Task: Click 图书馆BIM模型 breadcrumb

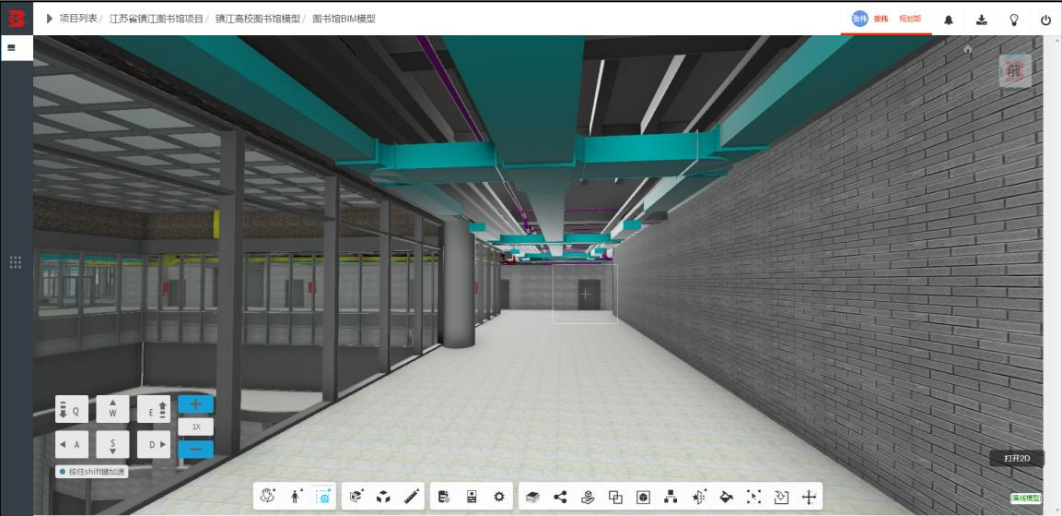Action: (344, 19)
